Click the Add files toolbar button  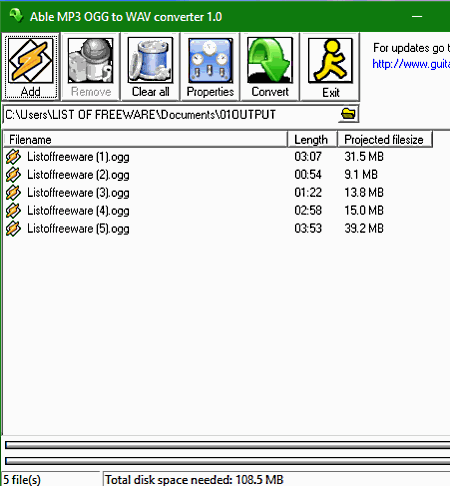(31, 66)
